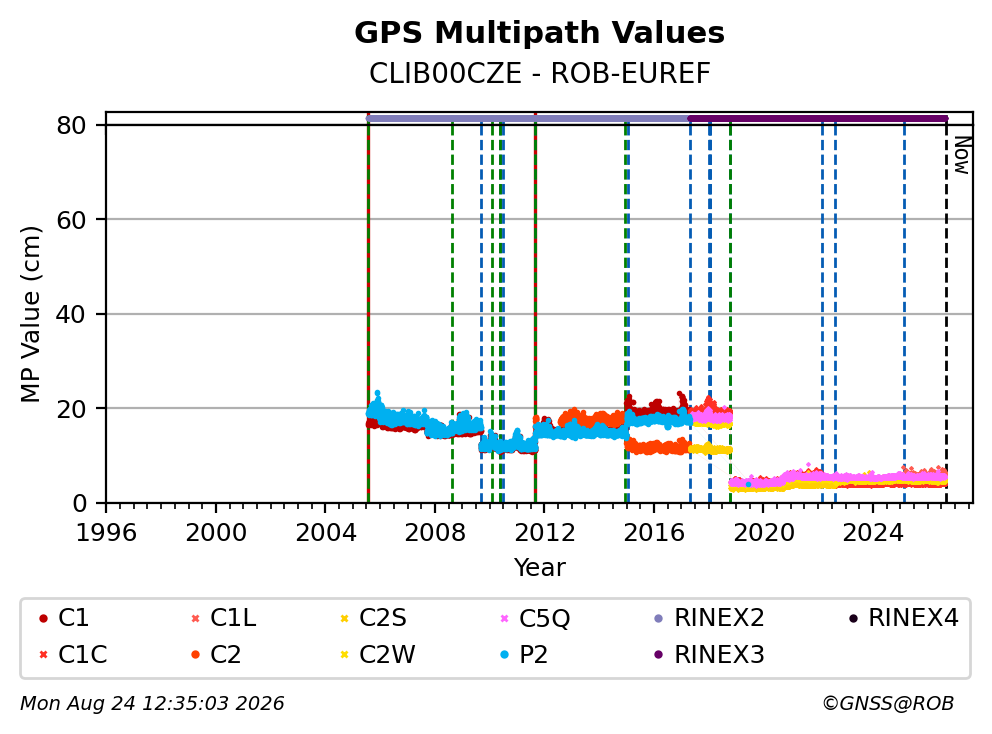Click the blue P2 data cluster near 2006

point(395,418)
